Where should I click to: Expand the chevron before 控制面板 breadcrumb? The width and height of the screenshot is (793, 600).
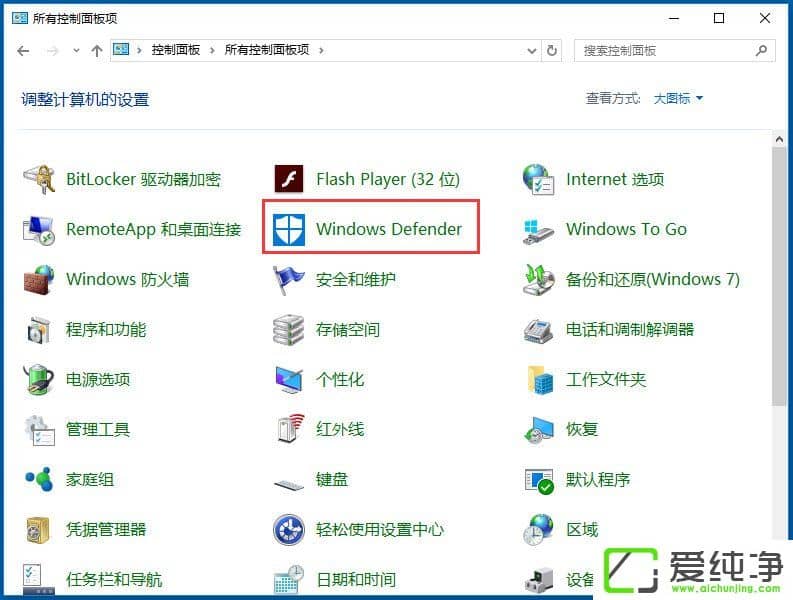(139, 50)
